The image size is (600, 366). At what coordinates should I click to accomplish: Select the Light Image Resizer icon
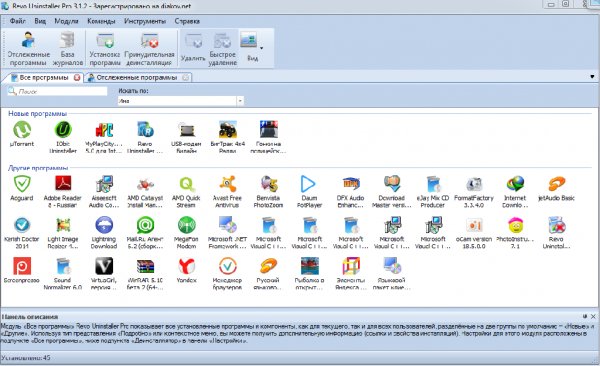[63, 225]
